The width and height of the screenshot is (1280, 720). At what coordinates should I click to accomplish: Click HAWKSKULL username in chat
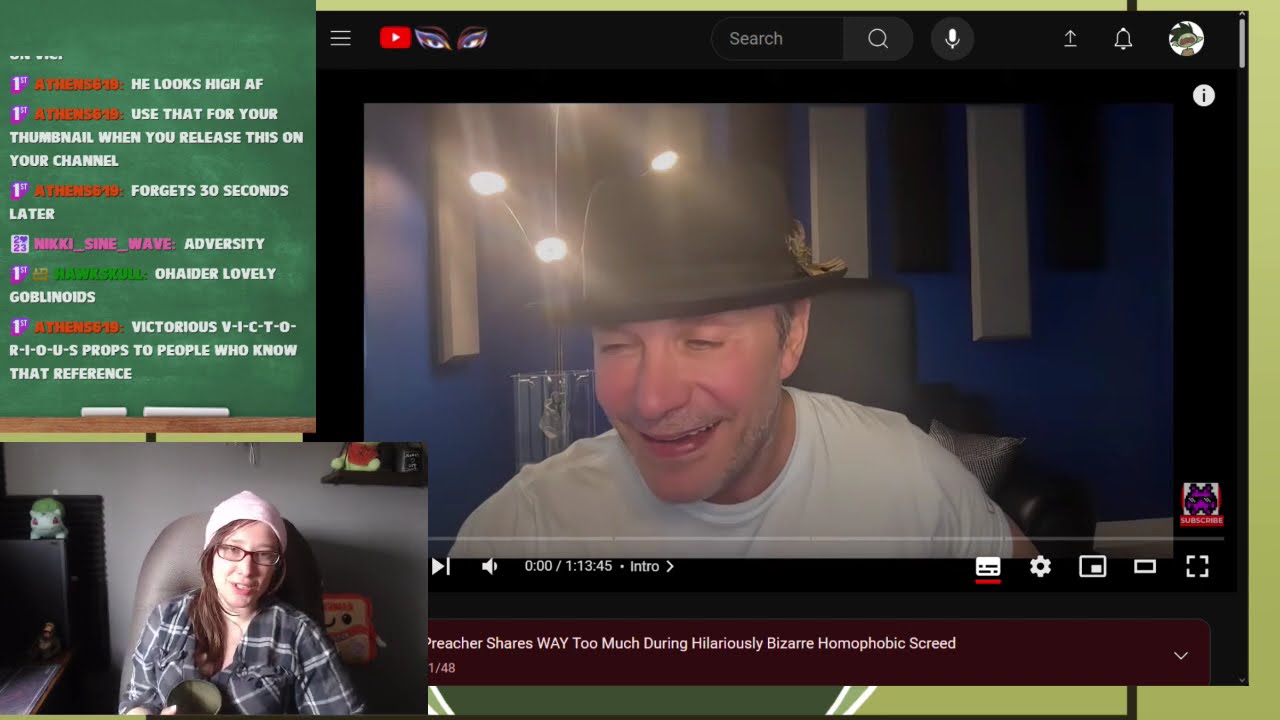(x=101, y=274)
